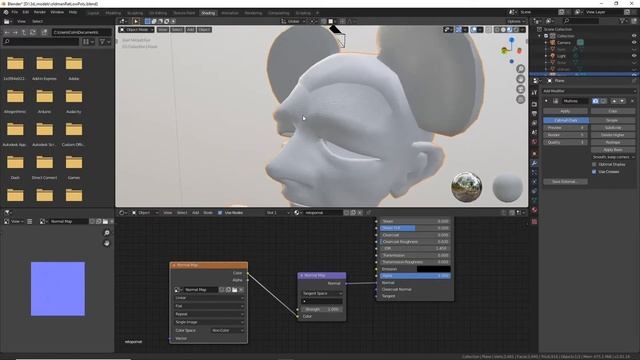
Task: Zoom the image editor view with magnifier
Action: [107, 233]
